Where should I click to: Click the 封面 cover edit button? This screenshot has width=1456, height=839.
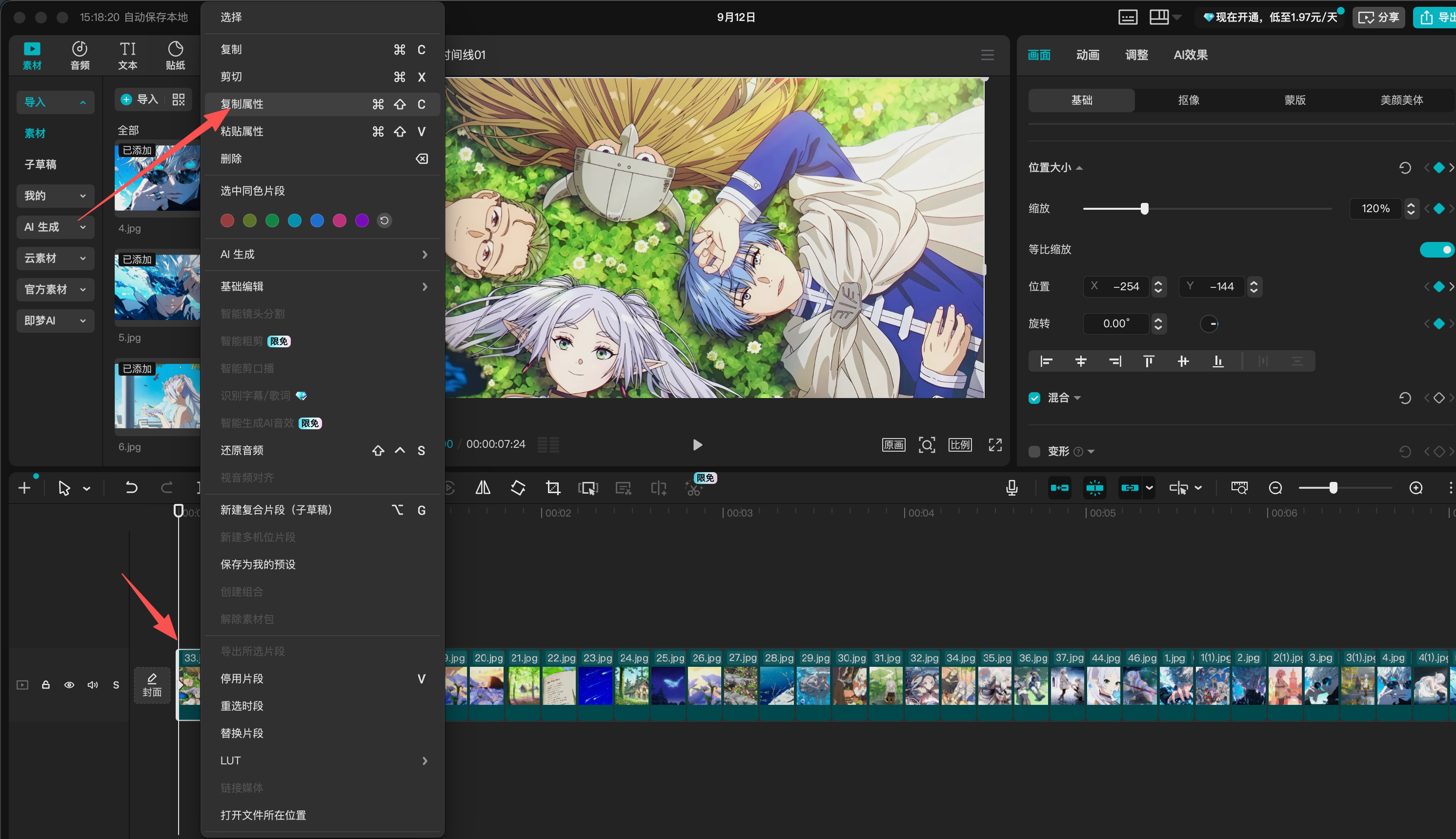(152, 685)
